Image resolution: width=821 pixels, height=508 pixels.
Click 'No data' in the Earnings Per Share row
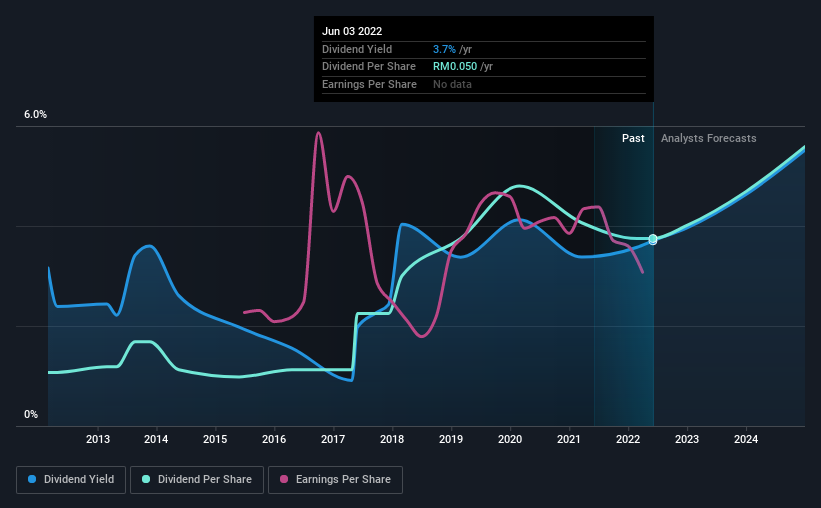point(452,84)
